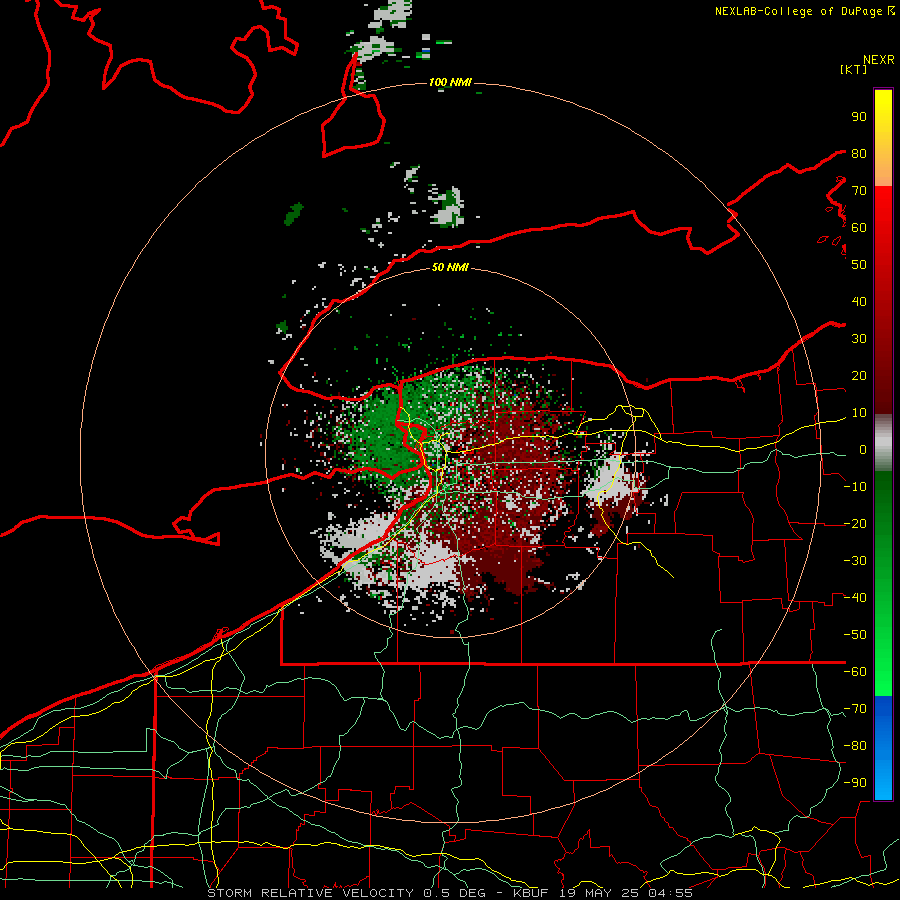Click the "-50" value on the velocity scale
The height and width of the screenshot is (900, 900).
[855, 635]
